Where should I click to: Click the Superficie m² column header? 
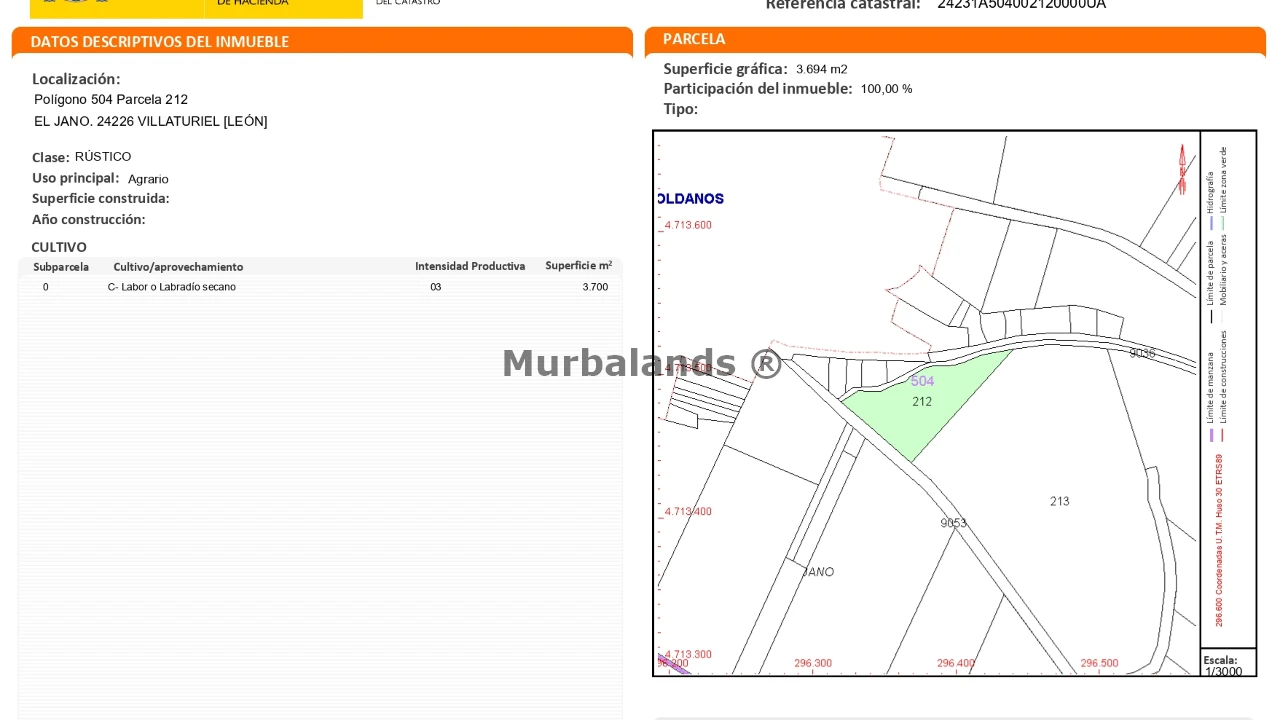tap(579, 266)
